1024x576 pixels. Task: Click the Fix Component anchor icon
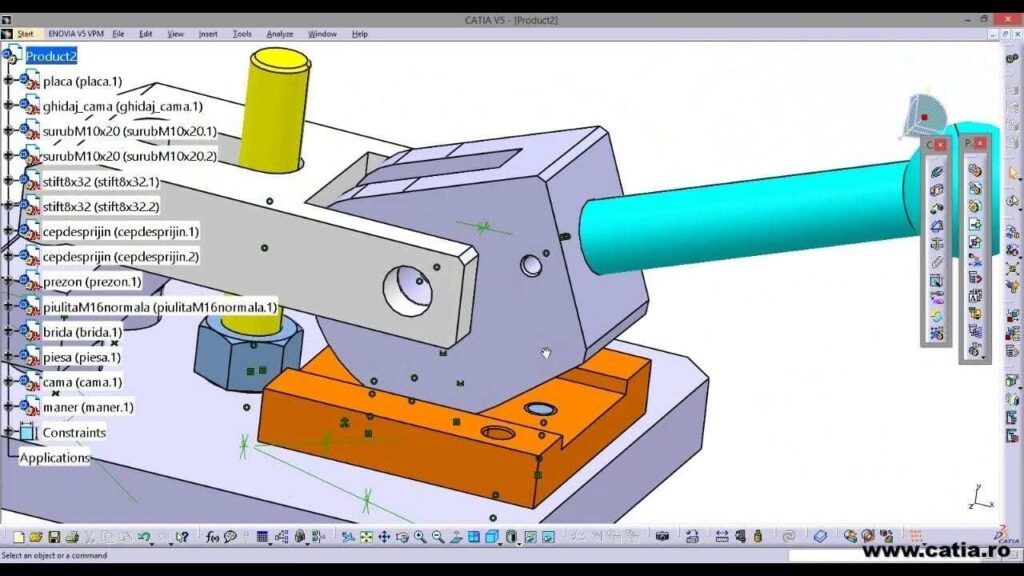tap(936, 244)
